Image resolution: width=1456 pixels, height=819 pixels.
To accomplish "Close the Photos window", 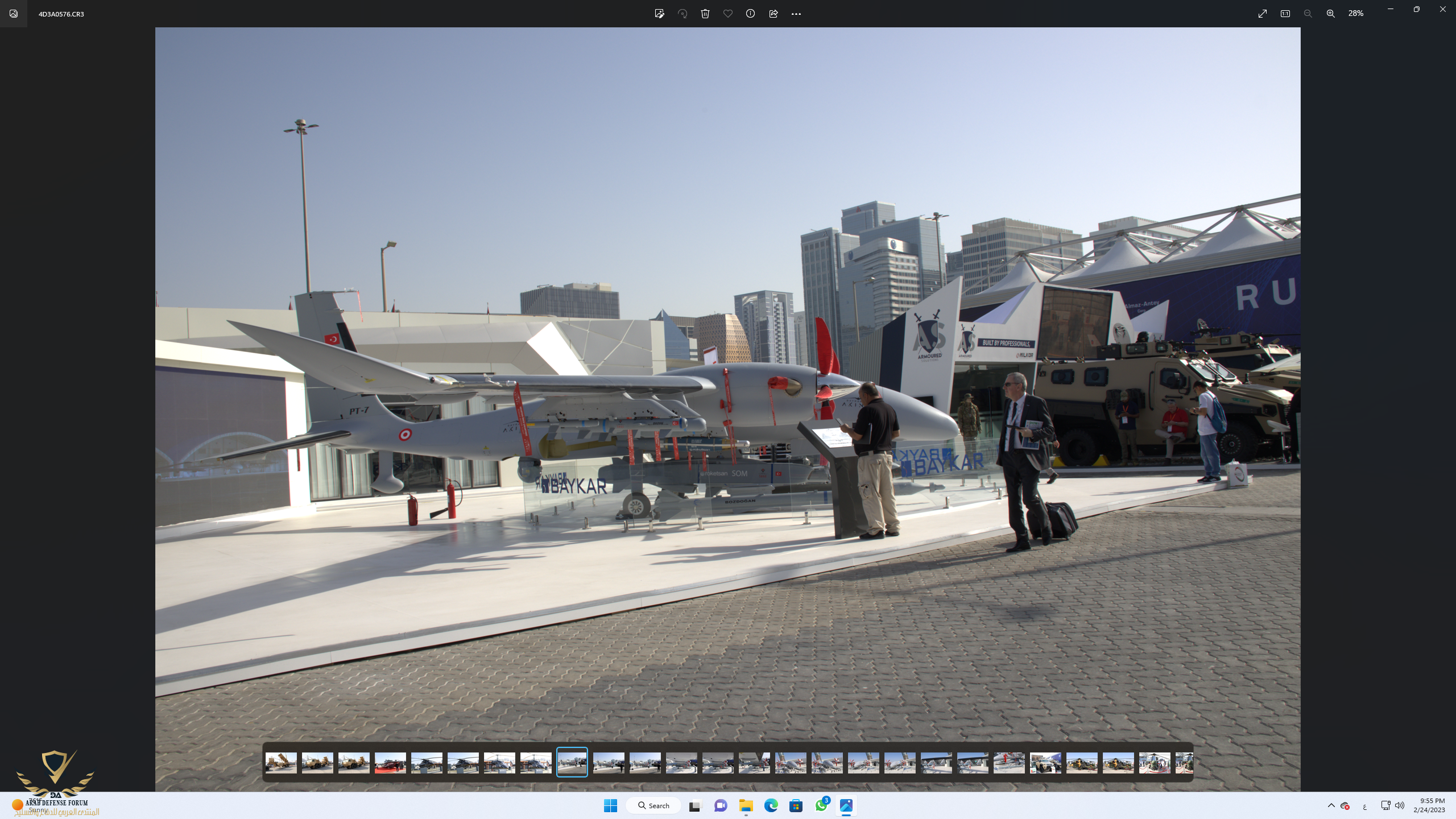I will click(x=1443, y=9).
